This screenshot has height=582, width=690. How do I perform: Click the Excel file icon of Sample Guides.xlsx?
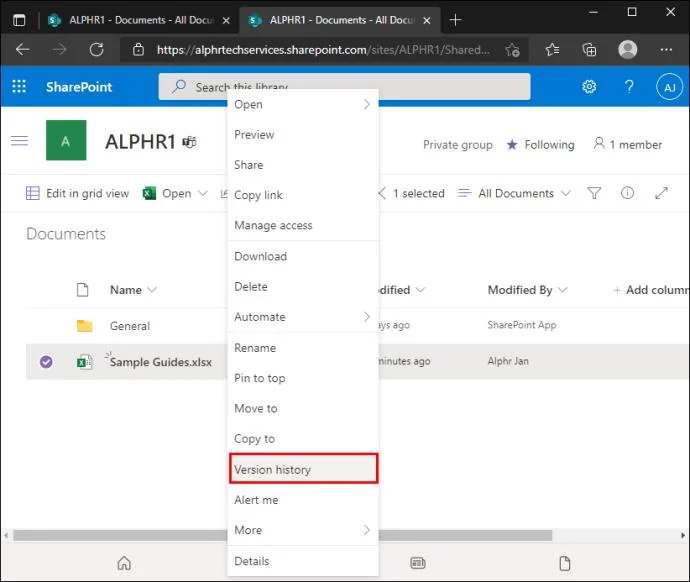[84, 362]
